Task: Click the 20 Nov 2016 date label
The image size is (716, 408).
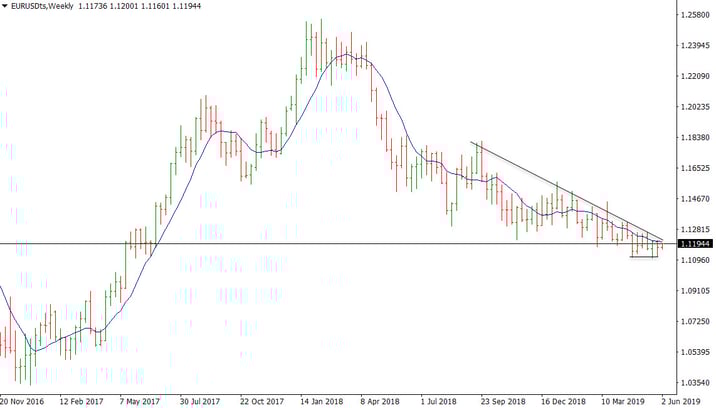Action: (x=22, y=402)
